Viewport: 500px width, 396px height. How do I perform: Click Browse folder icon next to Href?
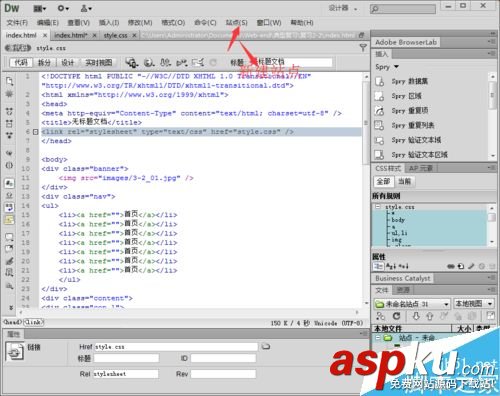pos(266,347)
